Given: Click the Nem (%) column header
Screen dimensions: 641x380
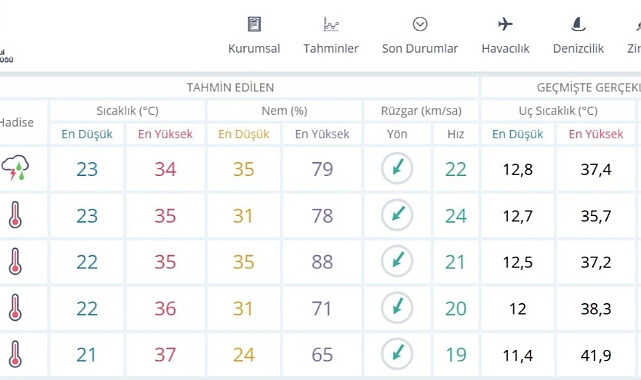Looking at the screenshot, I should (x=285, y=111).
